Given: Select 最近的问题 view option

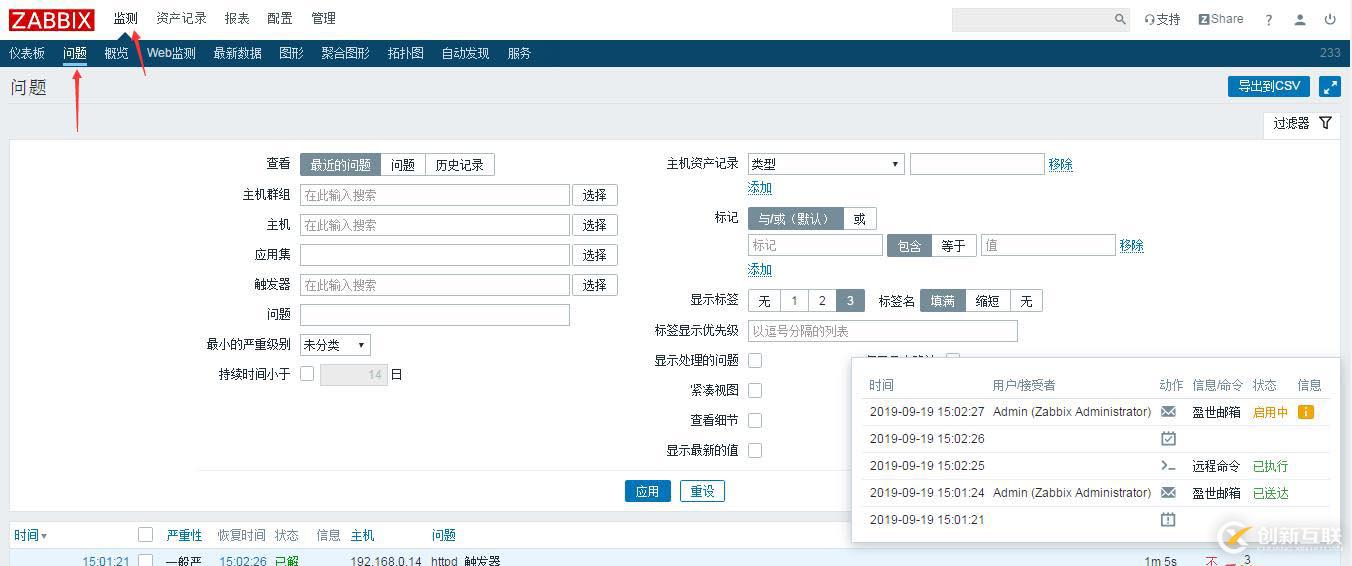Looking at the screenshot, I should coord(340,165).
